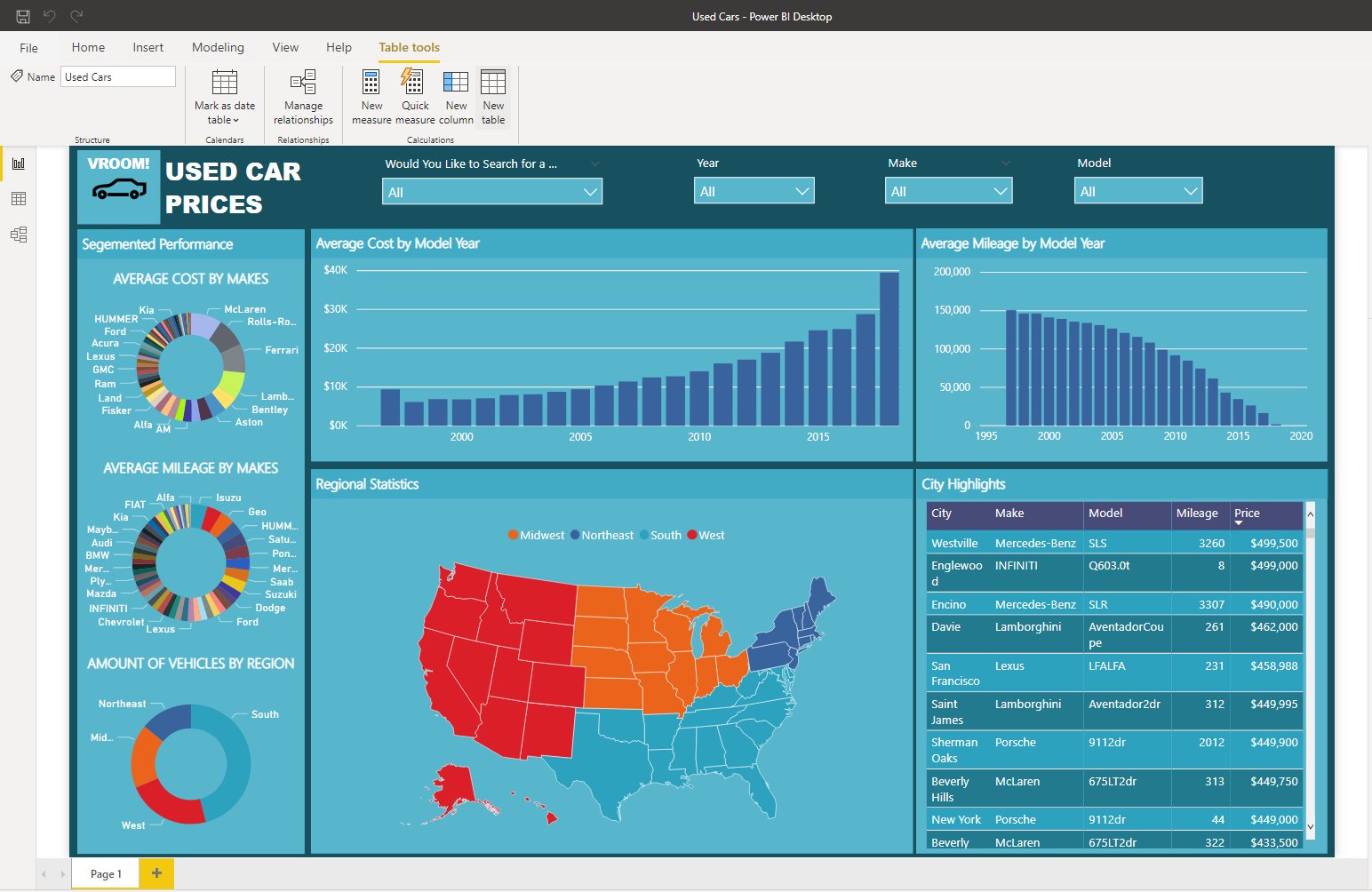Click the Midwest legend item
The height and width of the screenshot is (892, 1372).
coord(536,535)
